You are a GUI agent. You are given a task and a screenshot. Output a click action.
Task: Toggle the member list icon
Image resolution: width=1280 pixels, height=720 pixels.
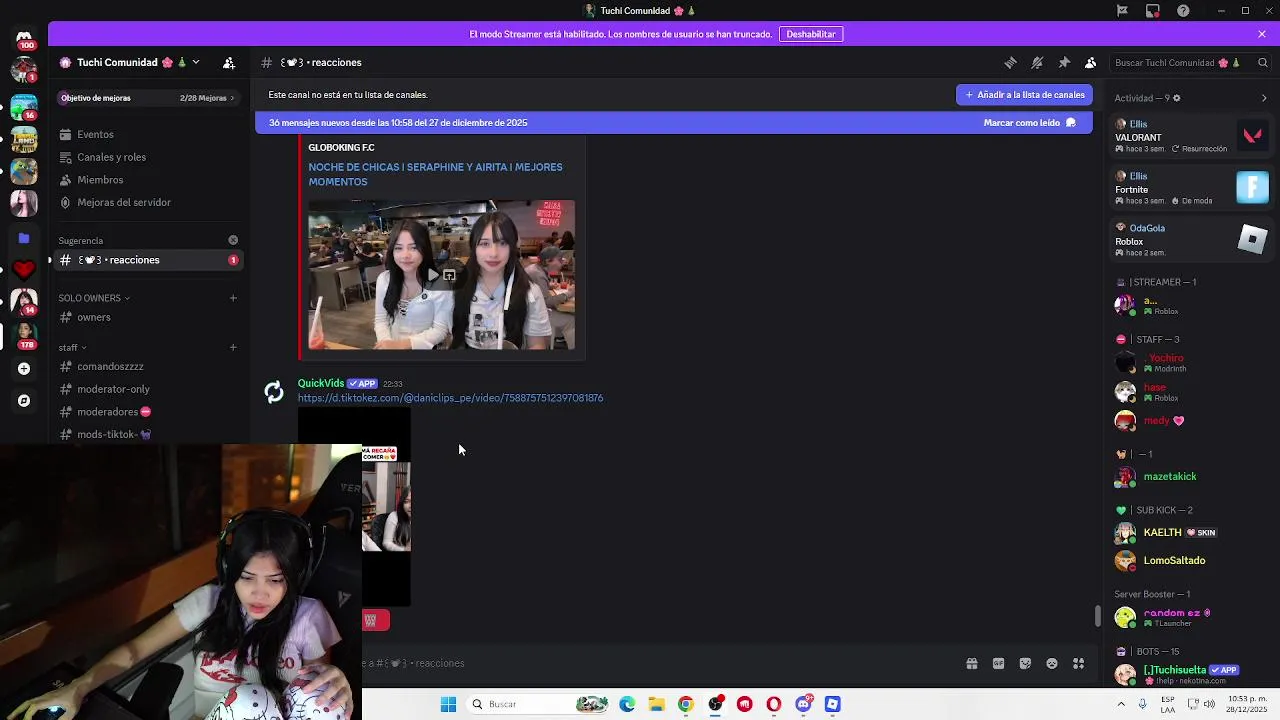1091,62
